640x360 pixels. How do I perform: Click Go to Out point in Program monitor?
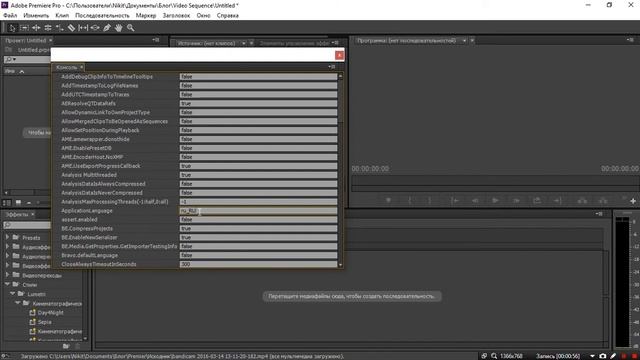click(557, 200)
